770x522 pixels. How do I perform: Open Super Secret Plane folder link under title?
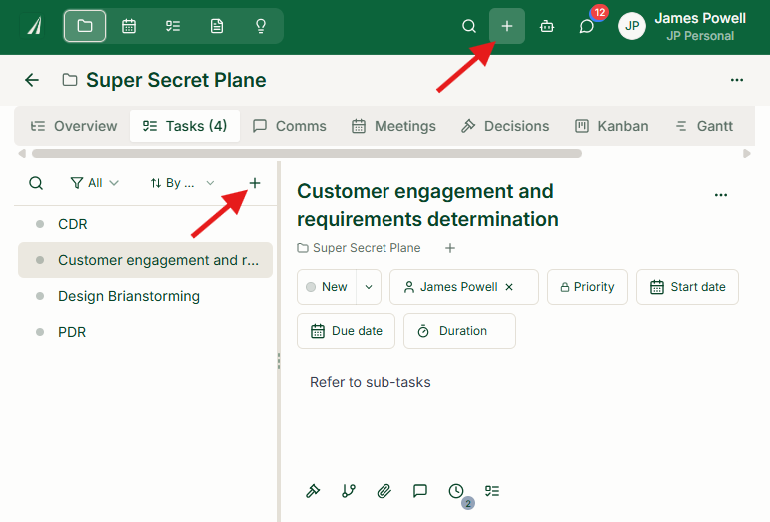click(359, 248)
